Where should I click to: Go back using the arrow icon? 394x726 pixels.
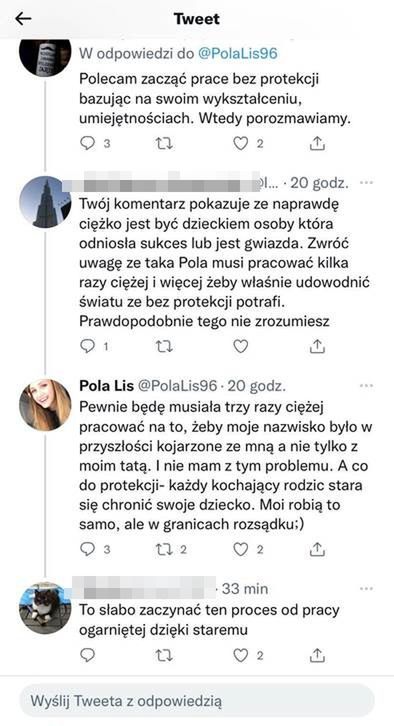(x=23, y=19)
